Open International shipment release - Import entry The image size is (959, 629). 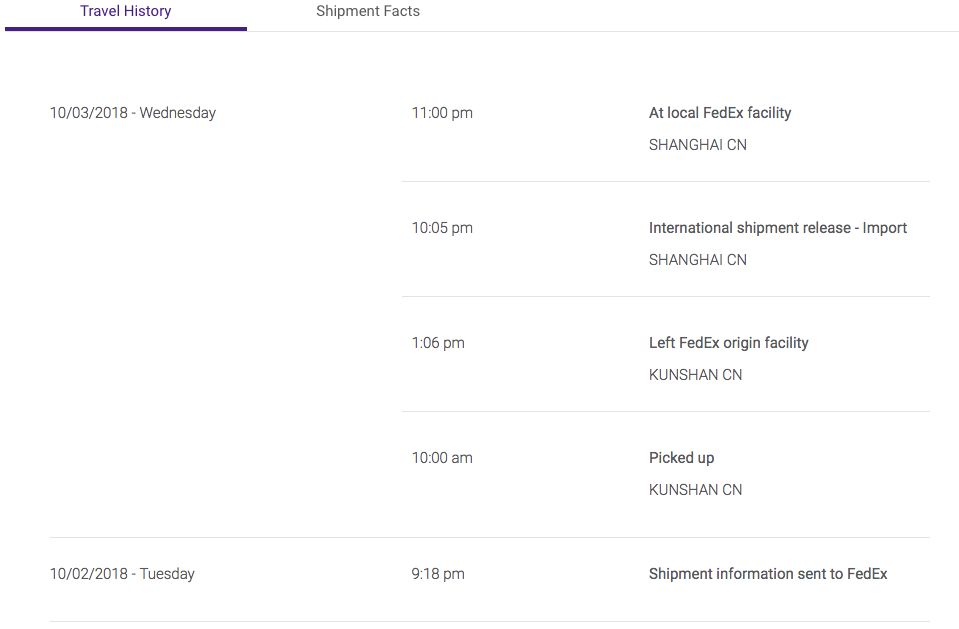tap(778, 228)
